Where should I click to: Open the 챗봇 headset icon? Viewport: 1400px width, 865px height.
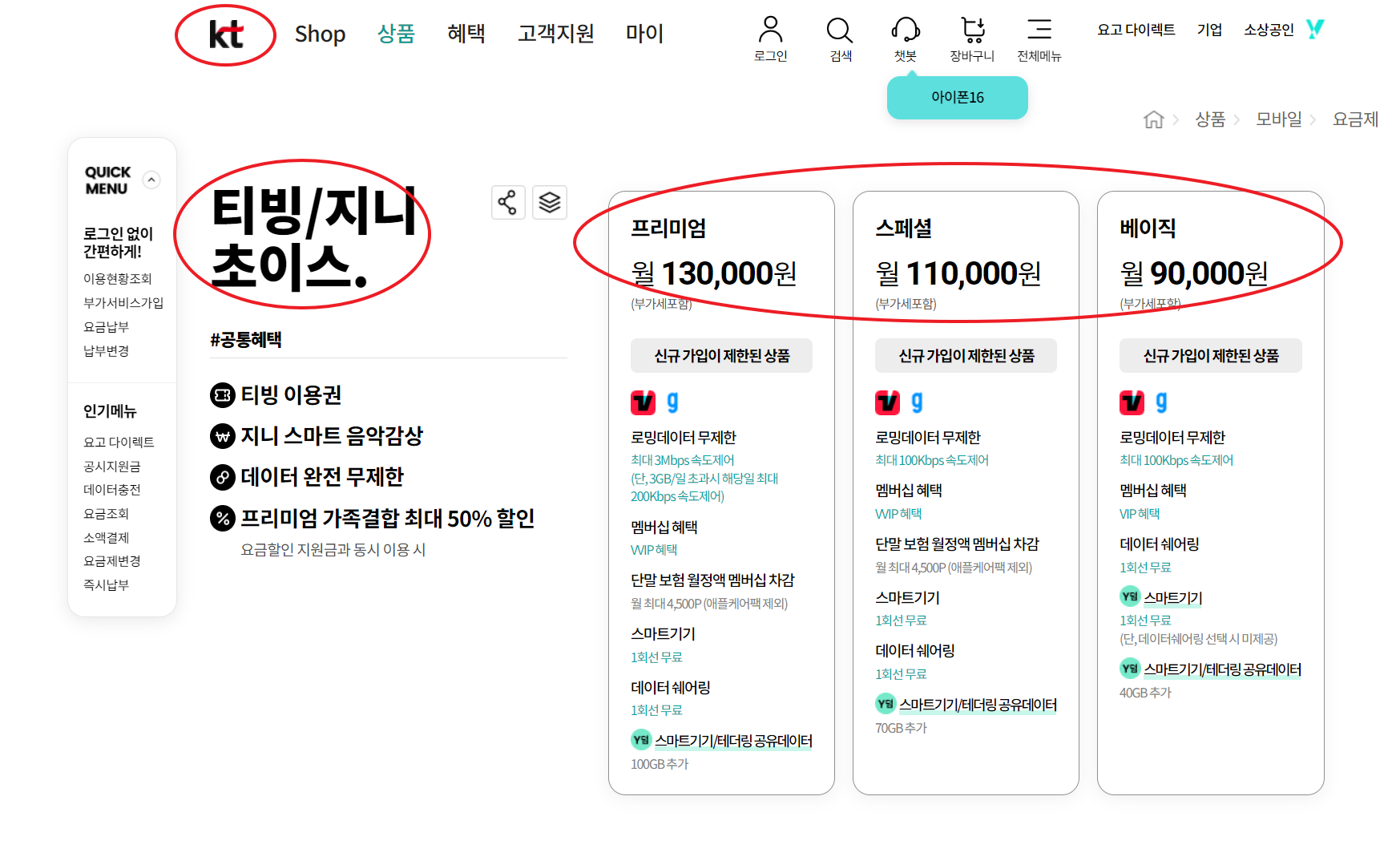pyautogui.click(x=906, y=30)
